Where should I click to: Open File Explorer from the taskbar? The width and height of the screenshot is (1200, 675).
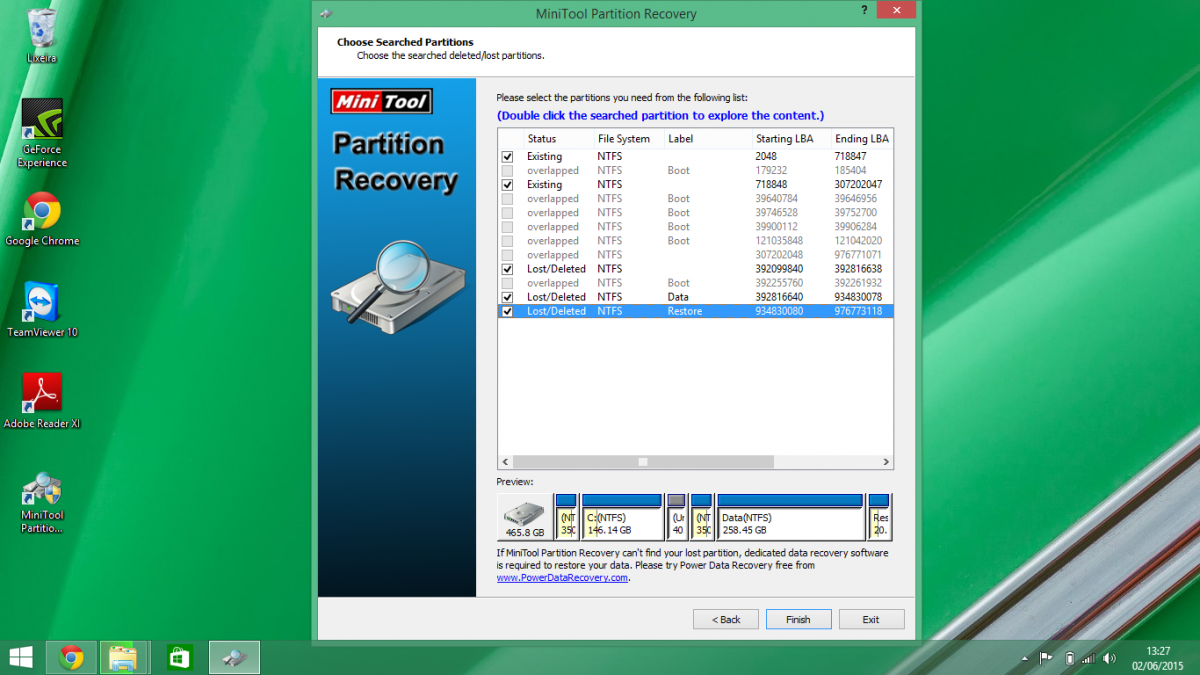[123, 657]
